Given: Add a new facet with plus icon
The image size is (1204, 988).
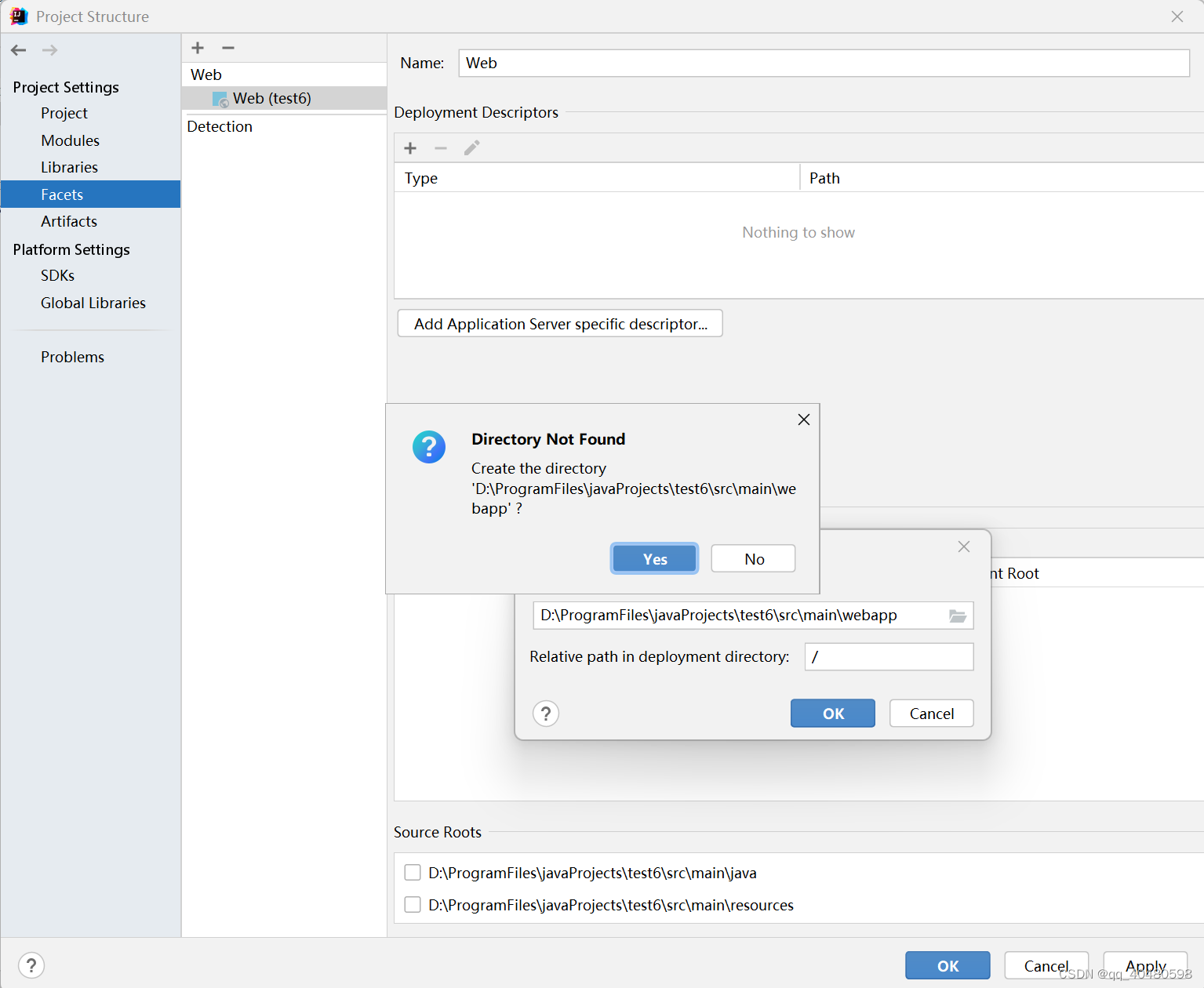Looking at the screenshot, I should 198,48.
